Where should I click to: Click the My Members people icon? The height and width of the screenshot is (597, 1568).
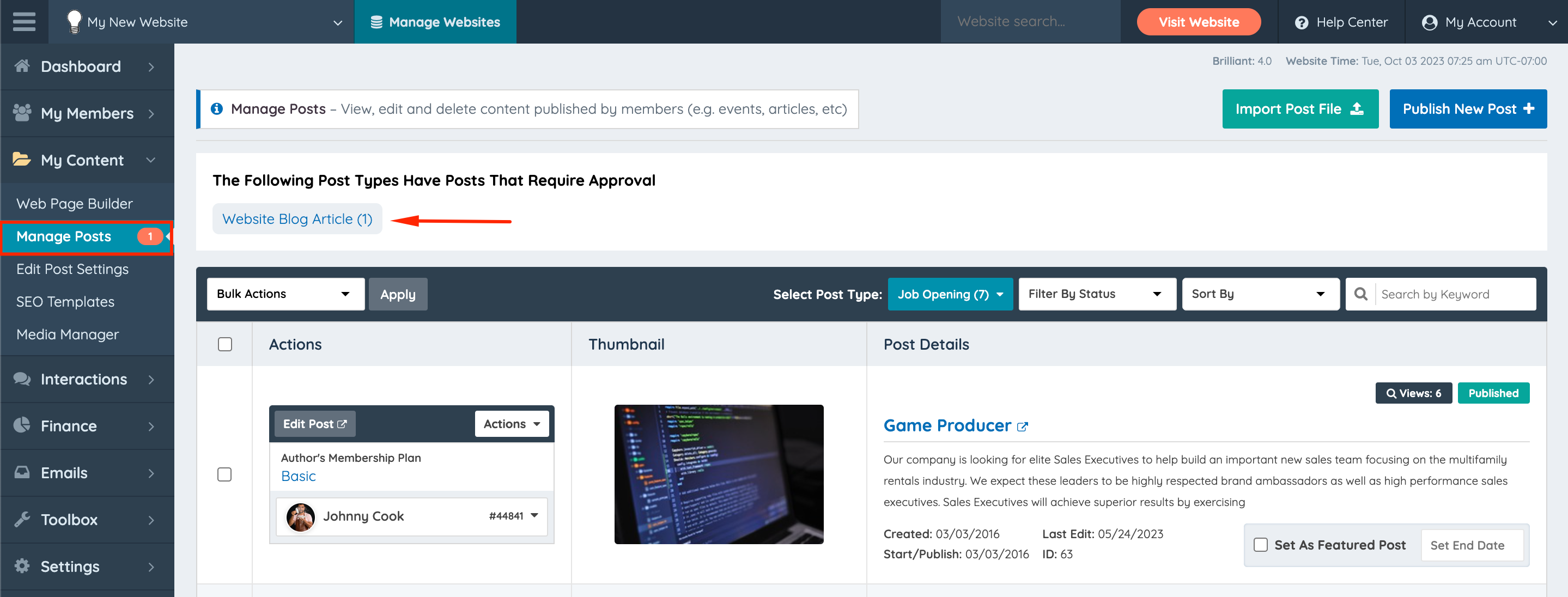click(22, 113)
